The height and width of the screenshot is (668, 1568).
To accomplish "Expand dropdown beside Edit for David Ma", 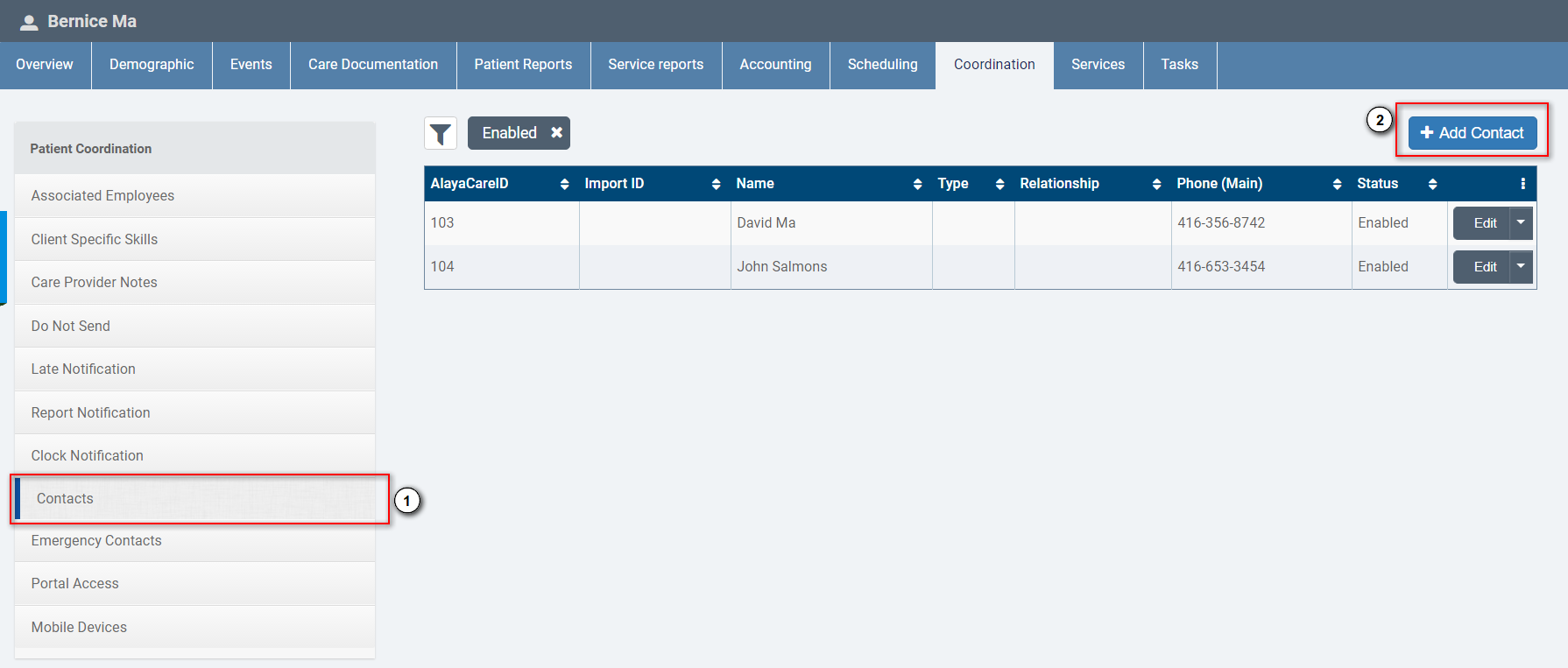I will (x=1521, y=223).
